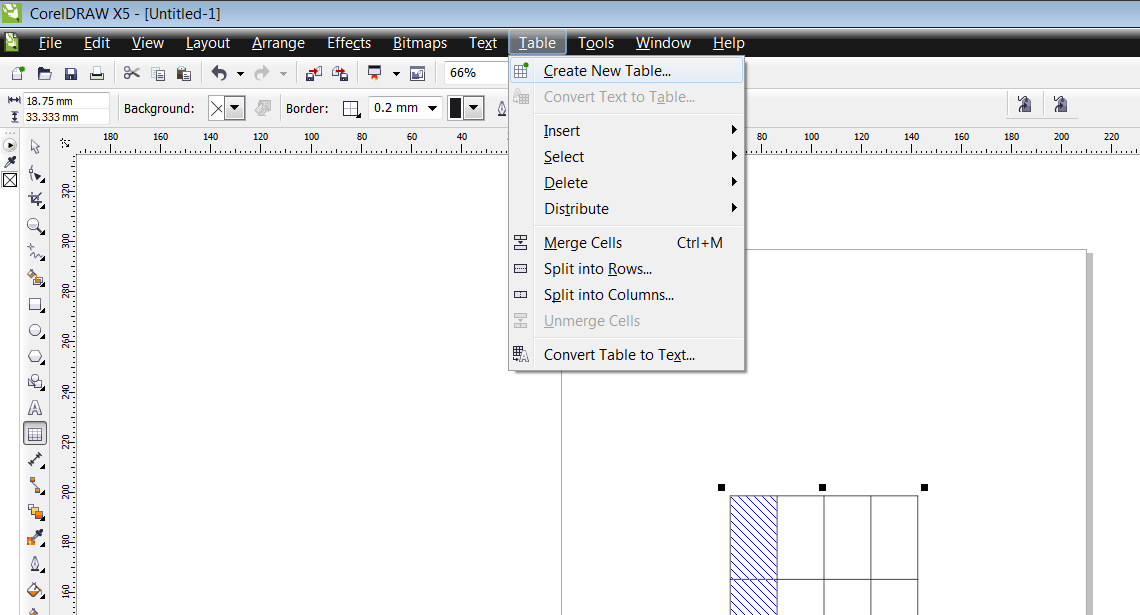Choose Split into Rows menu item

pos(627,269)
